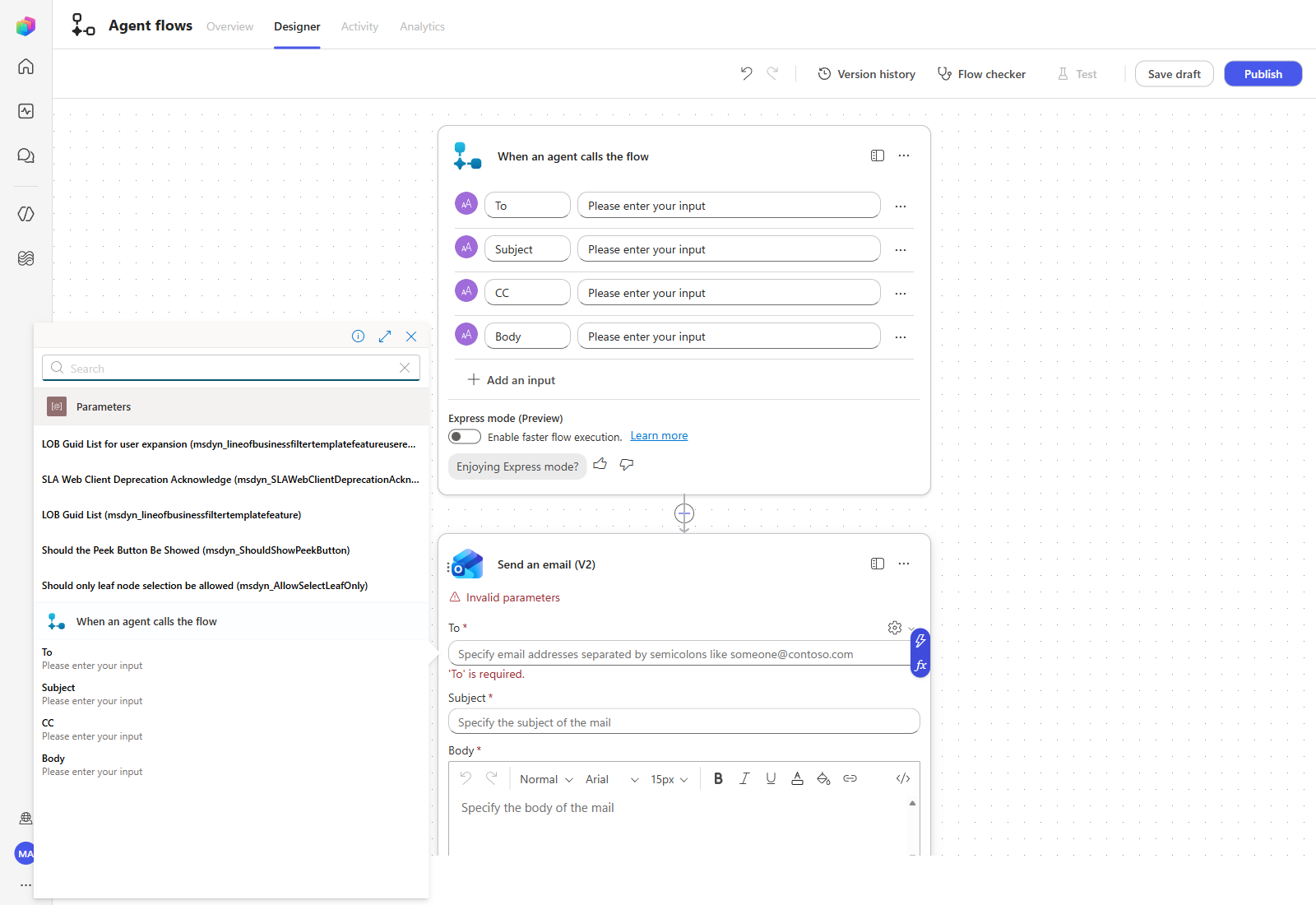
Task: Open the Arial font dropdown
Action: point(612,779)
